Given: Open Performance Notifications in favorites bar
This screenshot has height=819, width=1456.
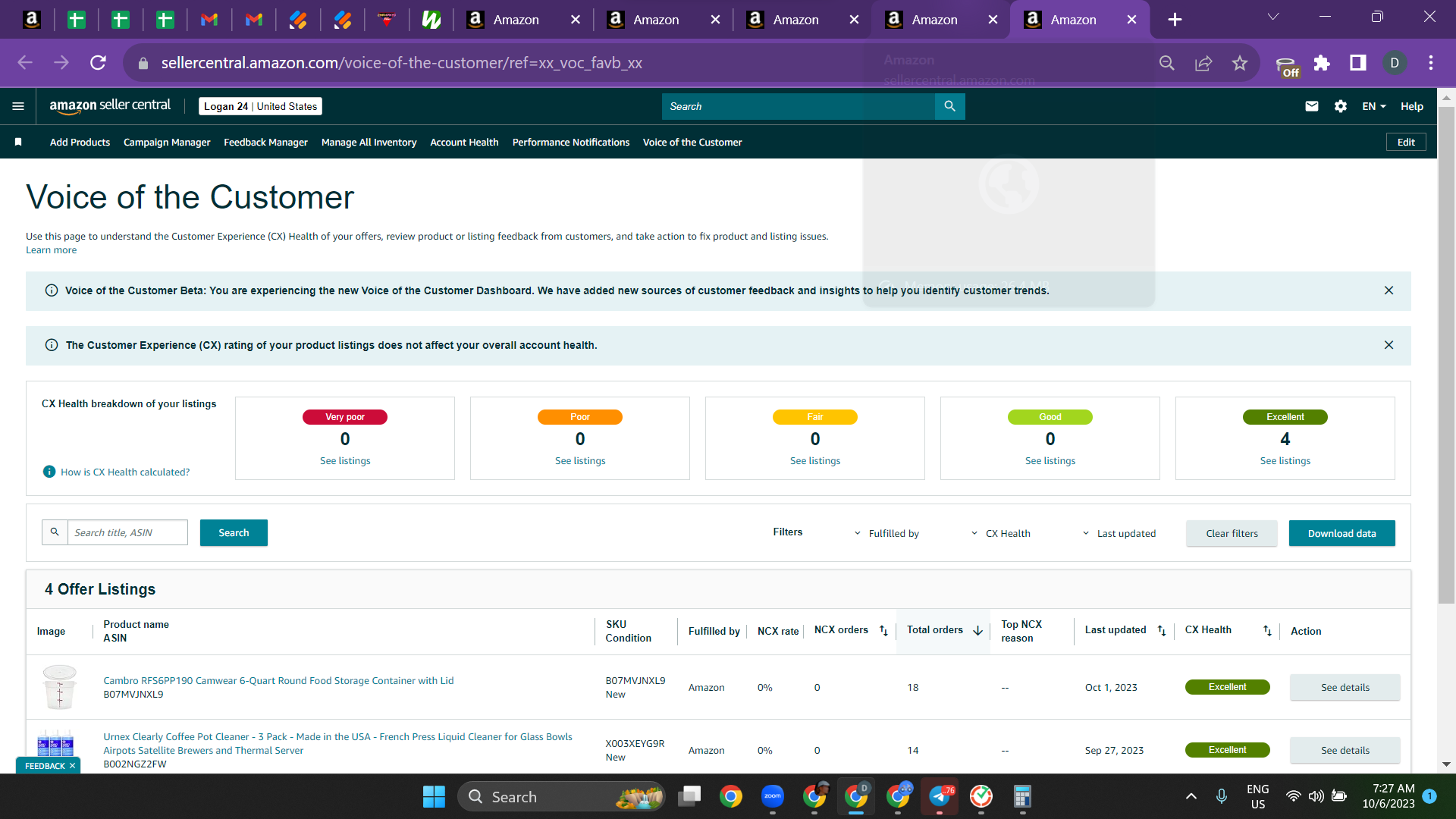Looking at the screenshot, I should click(571, 142).
